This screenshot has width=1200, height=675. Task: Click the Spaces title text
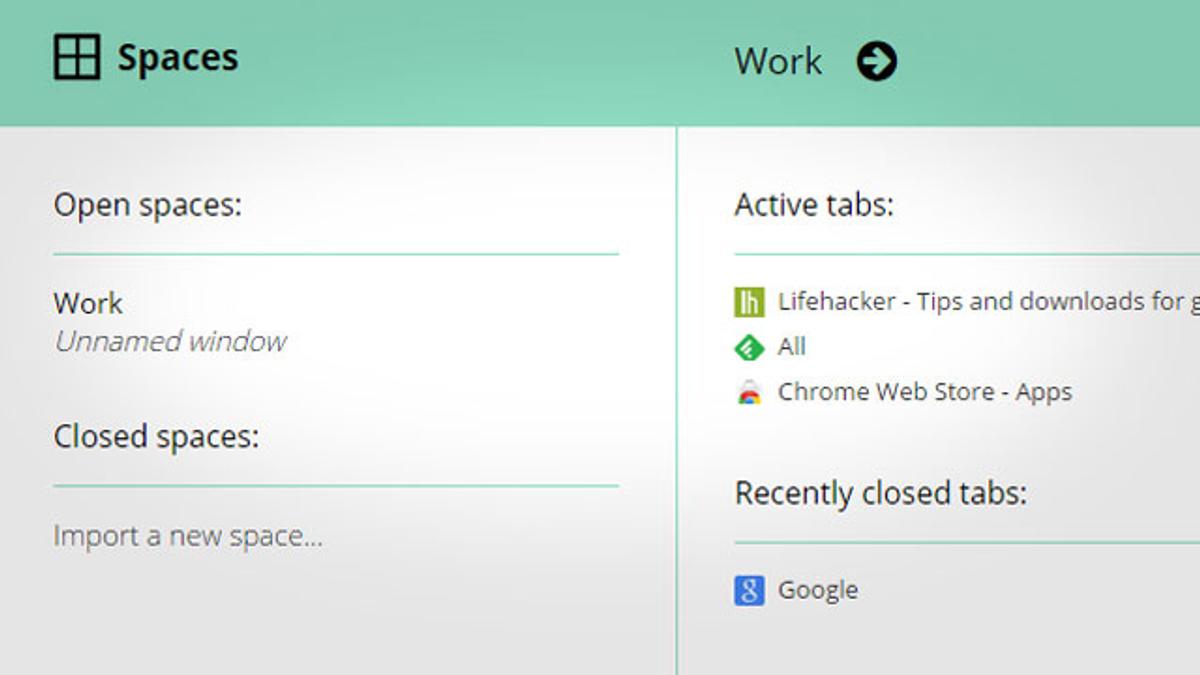(178, 58)
